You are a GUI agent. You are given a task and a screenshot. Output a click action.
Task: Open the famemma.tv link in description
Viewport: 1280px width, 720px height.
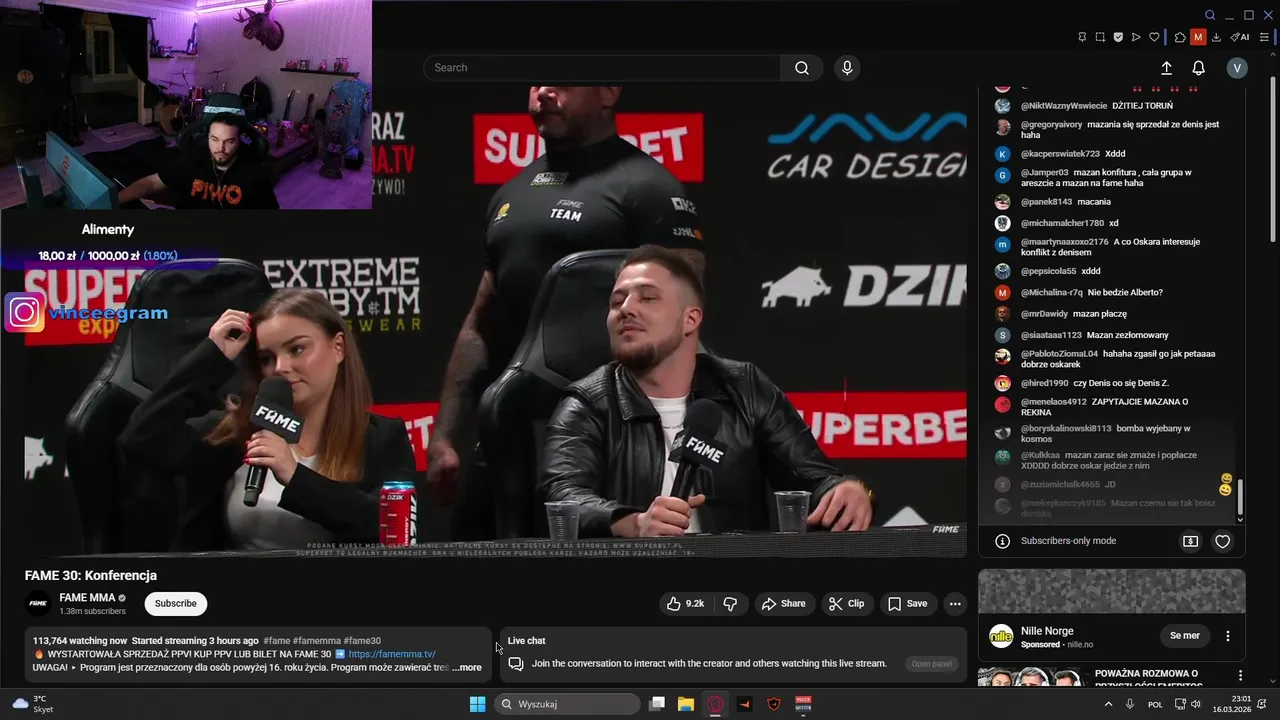click(x=392, y=654)
